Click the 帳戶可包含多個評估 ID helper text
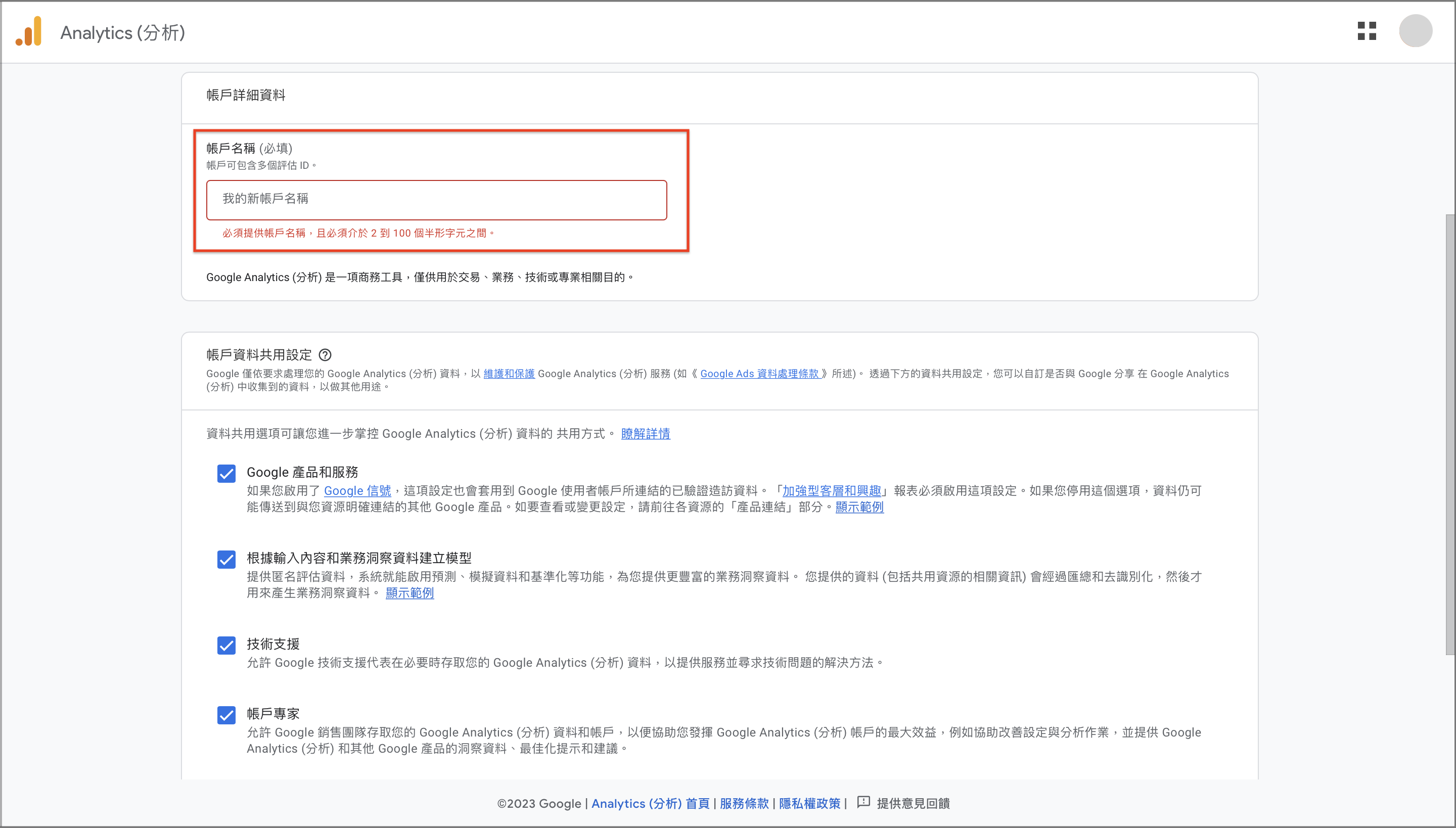Image resolution: width=1456 pixels, height=828 pixels. [x=261, y=165]
